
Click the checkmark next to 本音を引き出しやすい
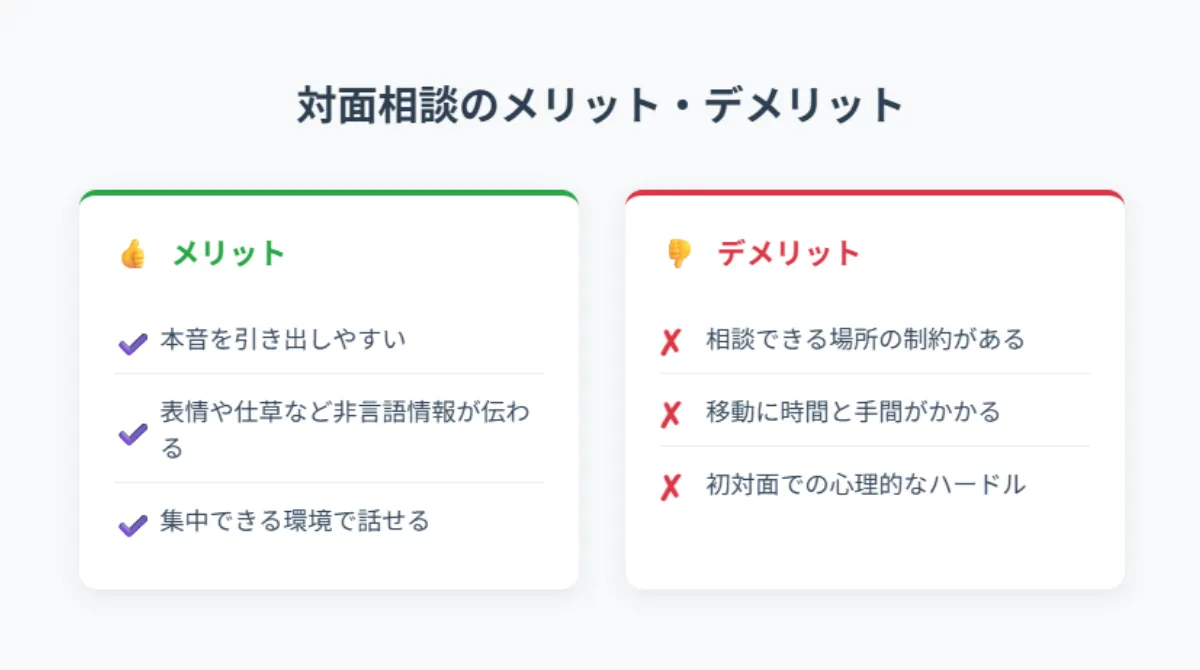pyautogui.click(x=132, y=343)
